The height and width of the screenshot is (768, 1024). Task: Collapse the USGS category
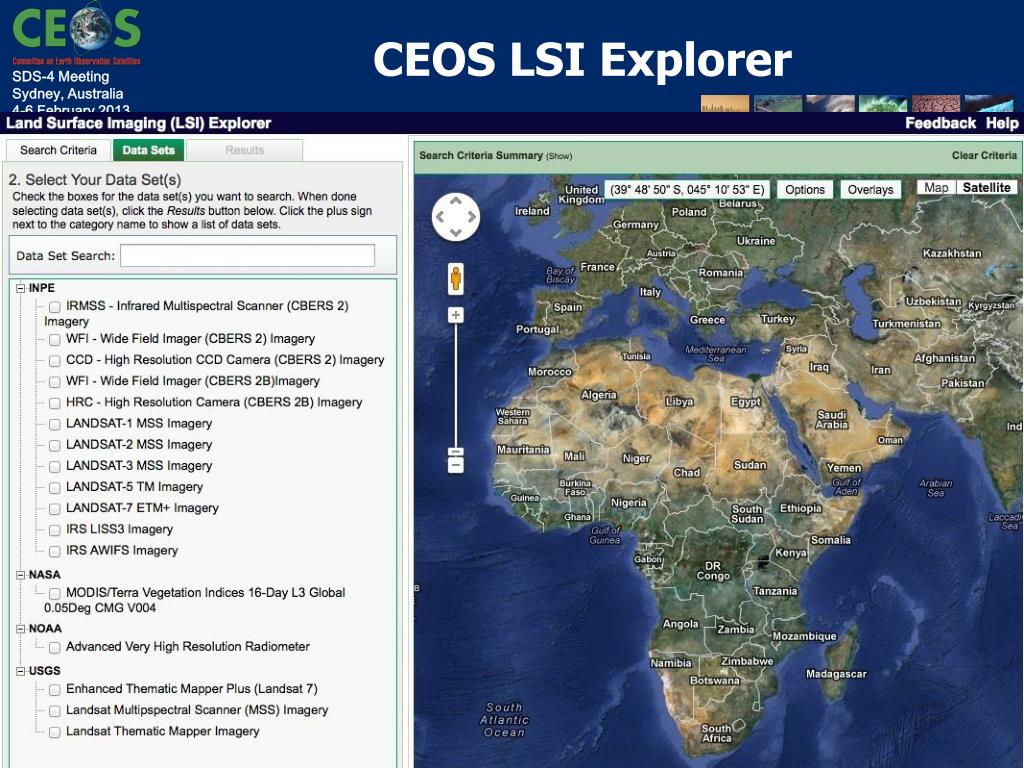point(20,671)
